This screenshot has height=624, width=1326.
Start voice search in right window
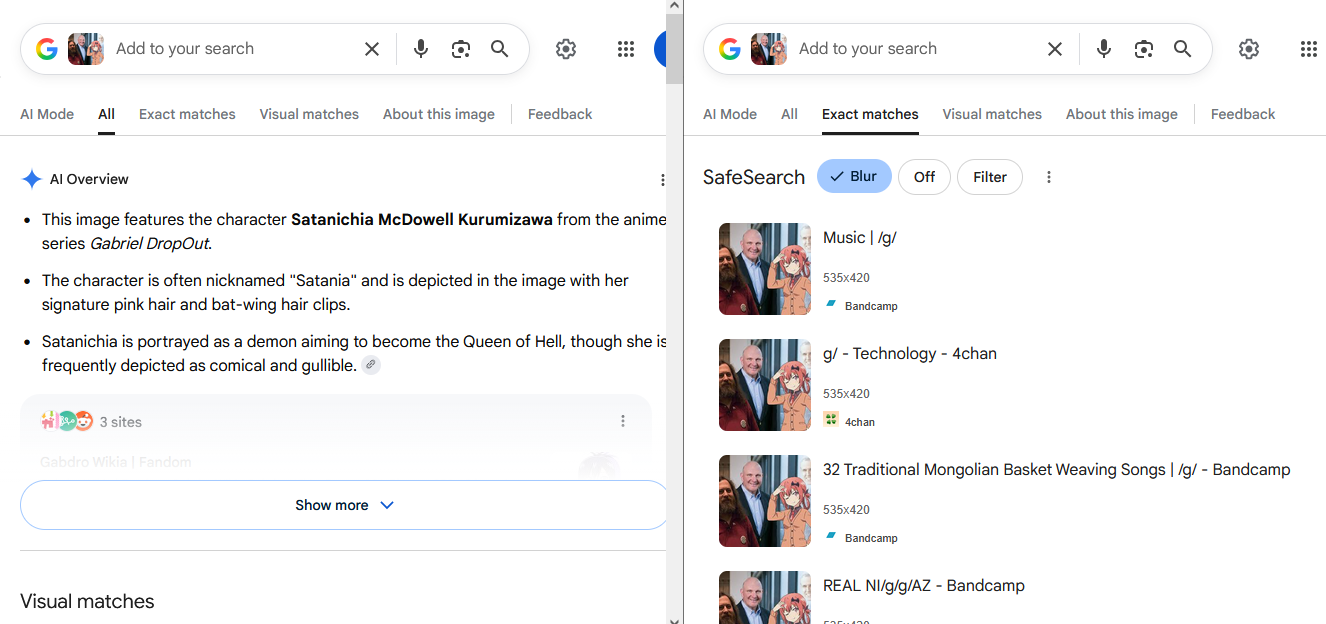tap(1104, 49)
